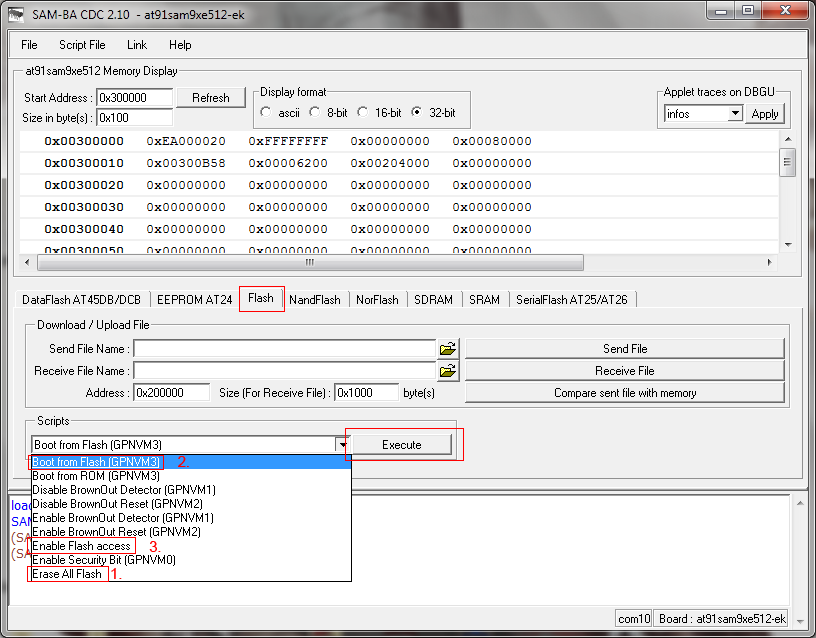Choose Enable BrownOut Detector (GPNVM1) script
This screenshot has height=638, width=816.
click(x=191, y=518)
